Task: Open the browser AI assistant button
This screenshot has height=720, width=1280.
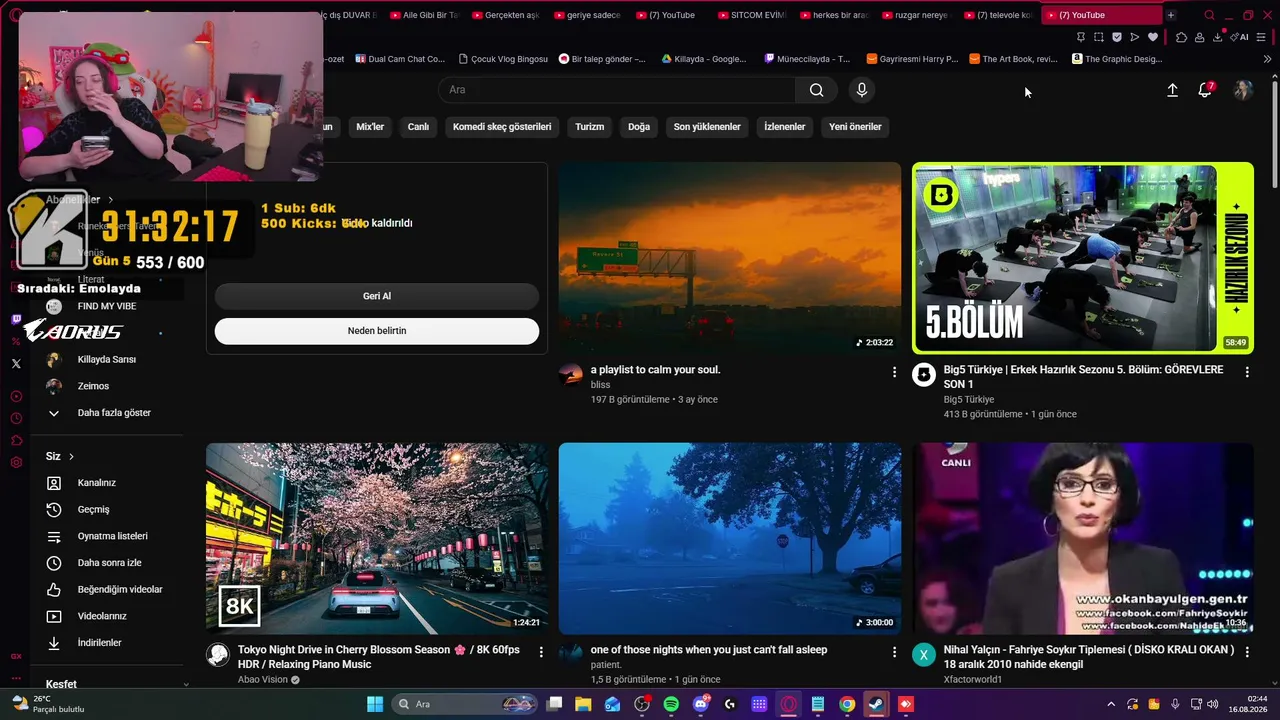Action: point(1240,37)
